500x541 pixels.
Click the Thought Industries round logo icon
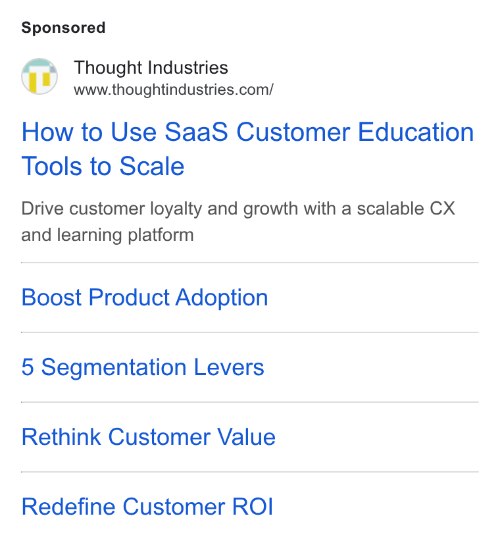[x=39, y=76]
